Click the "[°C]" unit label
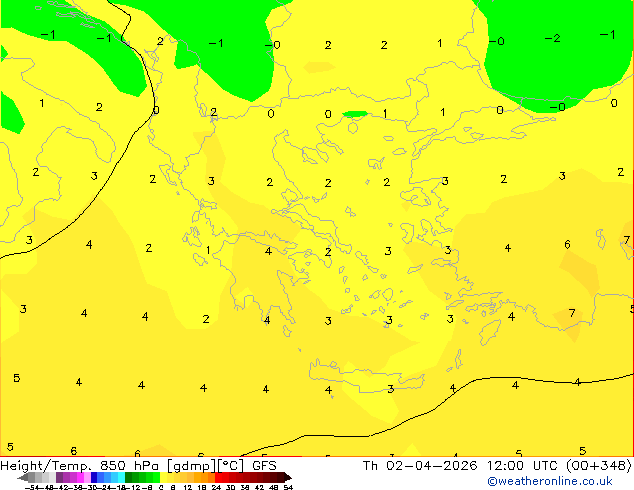The image size is (634, 490). 231,466
